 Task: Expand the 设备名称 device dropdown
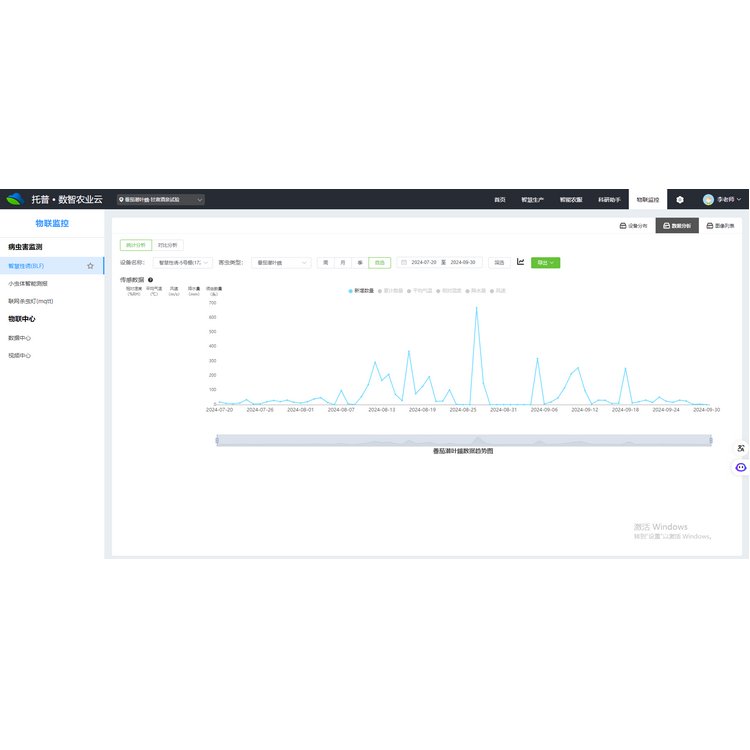(182, 262)
